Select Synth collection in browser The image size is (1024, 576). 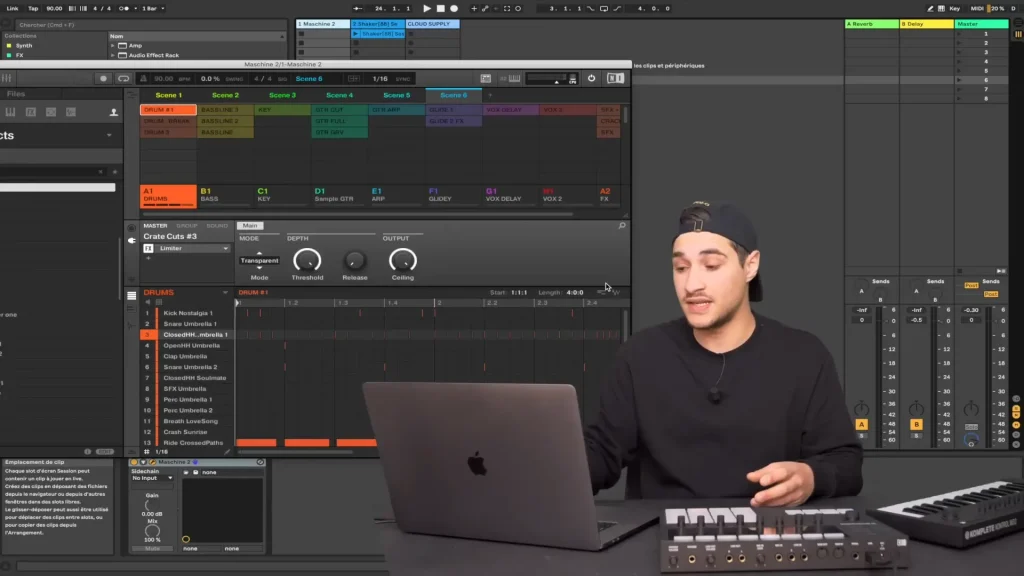24,46
